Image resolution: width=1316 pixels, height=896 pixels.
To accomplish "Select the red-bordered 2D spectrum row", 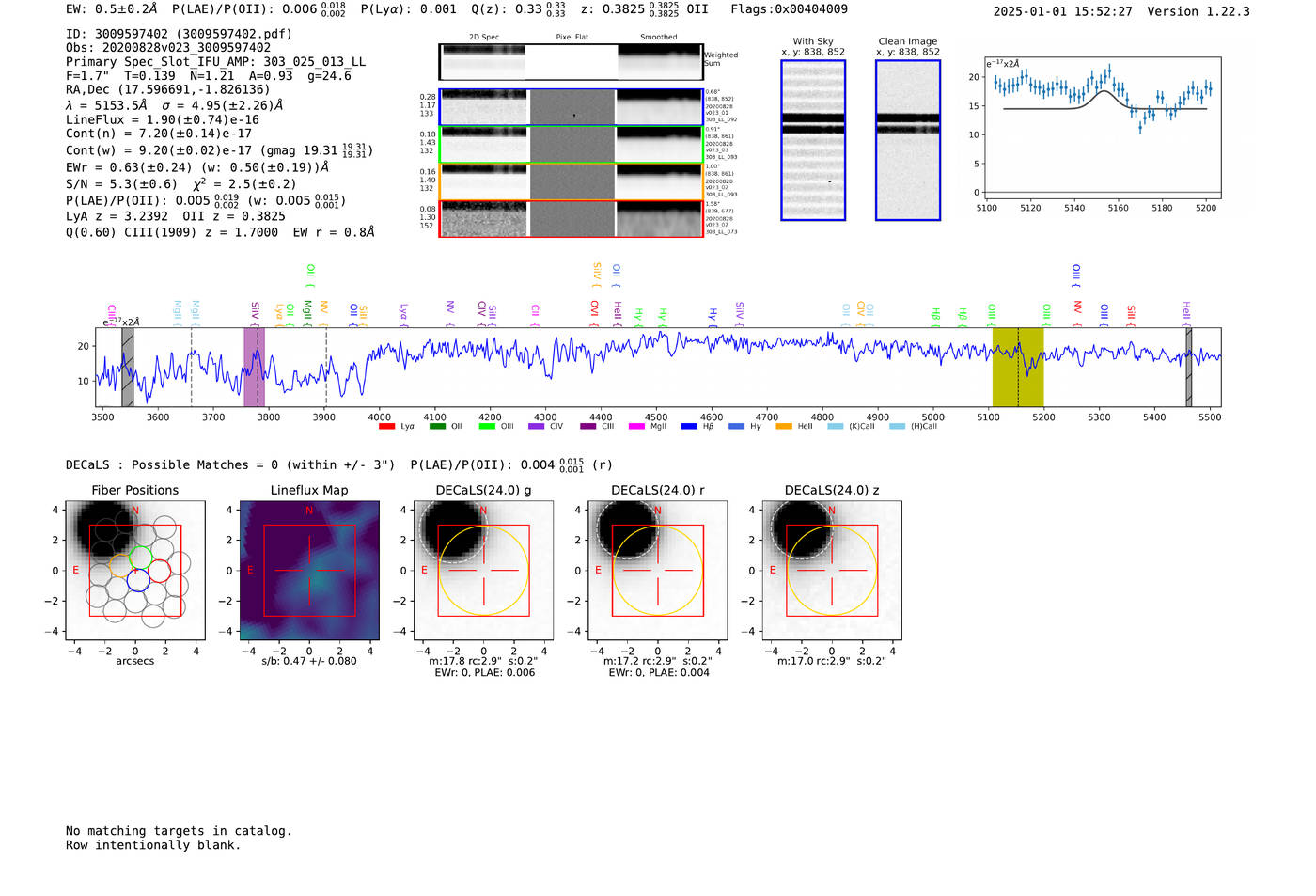I will [x=572, y=218].
